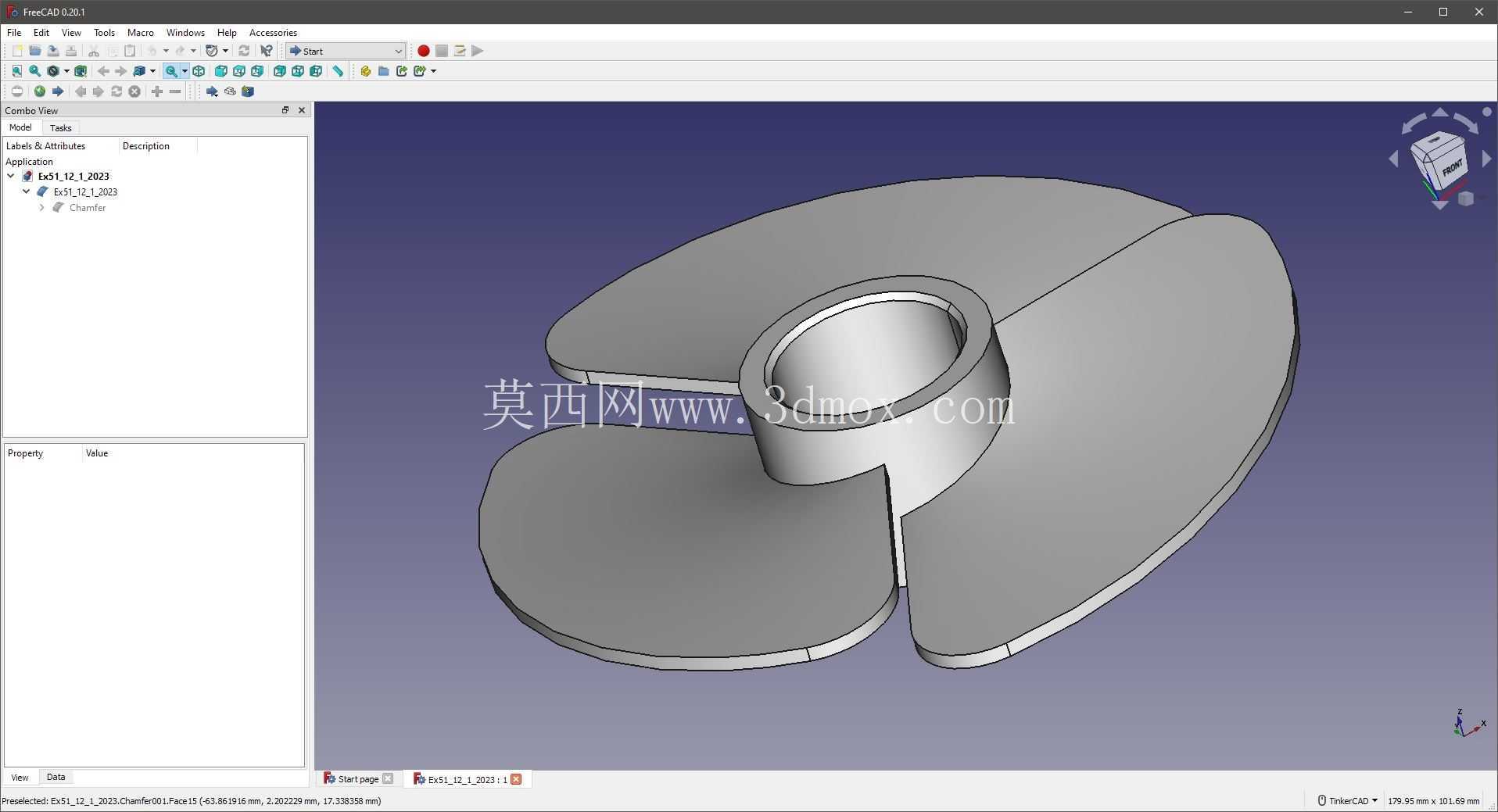
Task: Click the green globe web icon
Action: point(40,91)
